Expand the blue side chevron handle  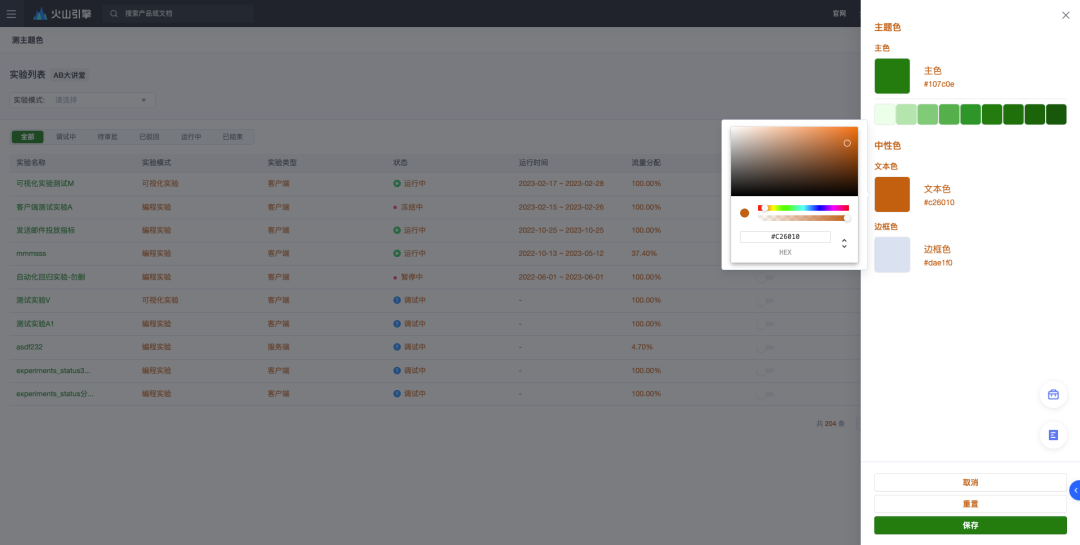point(1075,490)
